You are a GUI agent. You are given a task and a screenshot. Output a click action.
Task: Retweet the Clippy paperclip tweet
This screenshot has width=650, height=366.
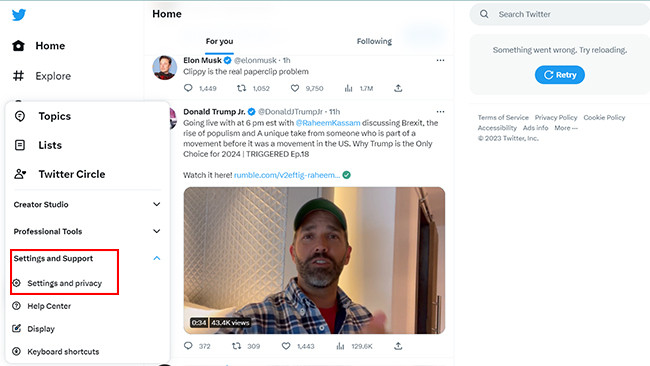click(x=241, y=88)
